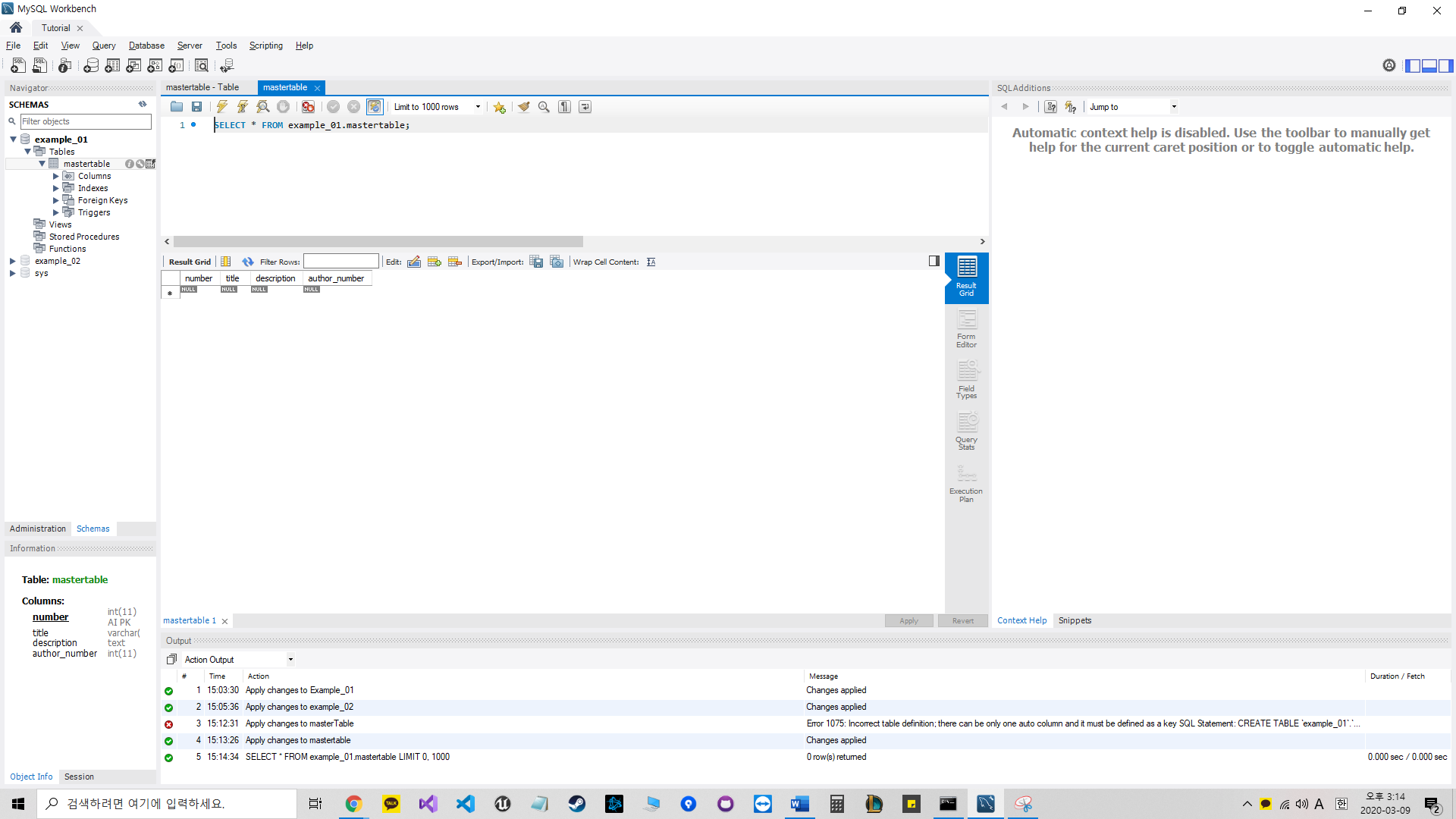Expand the example_02 schema
The image size is (1456, 819).
click(13, 261)
